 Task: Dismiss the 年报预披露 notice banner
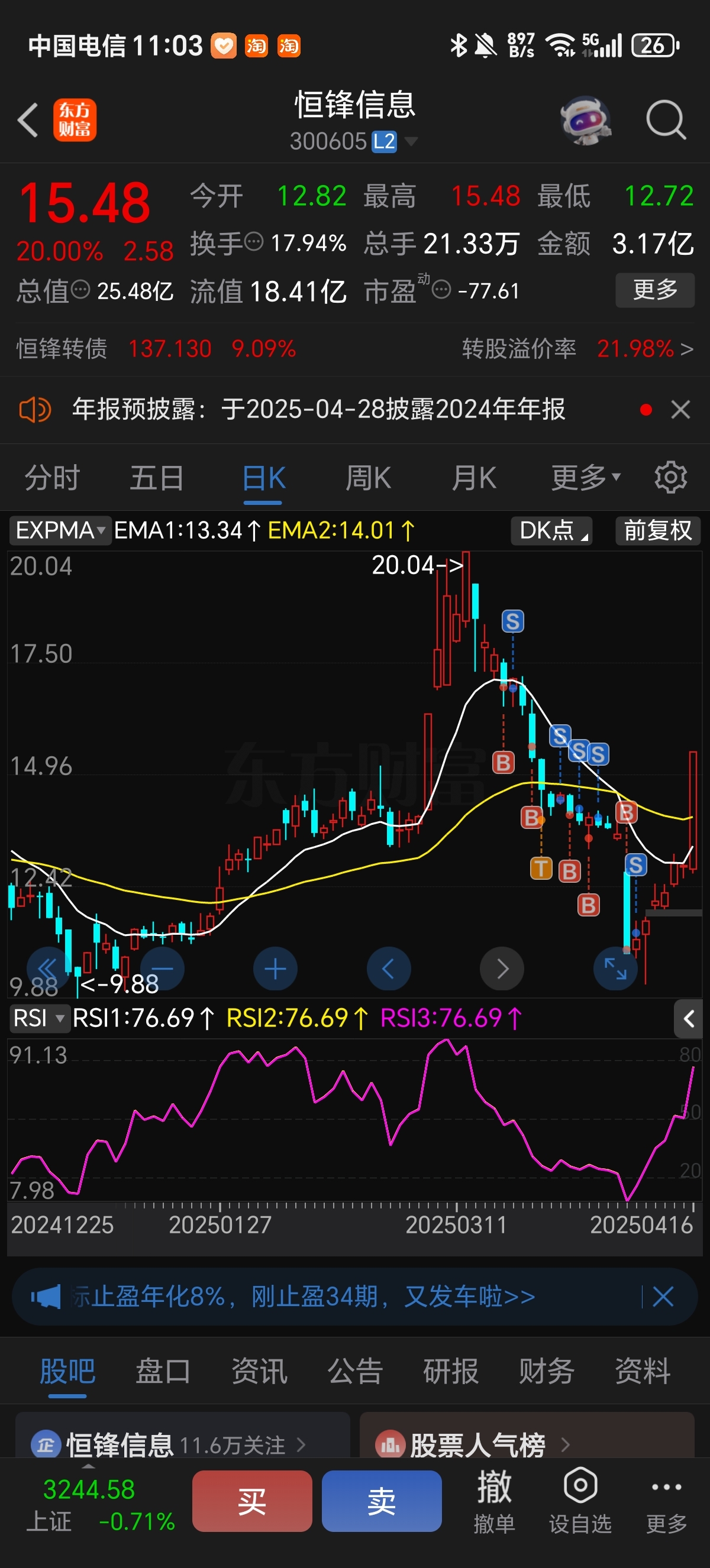click(680, 410)
